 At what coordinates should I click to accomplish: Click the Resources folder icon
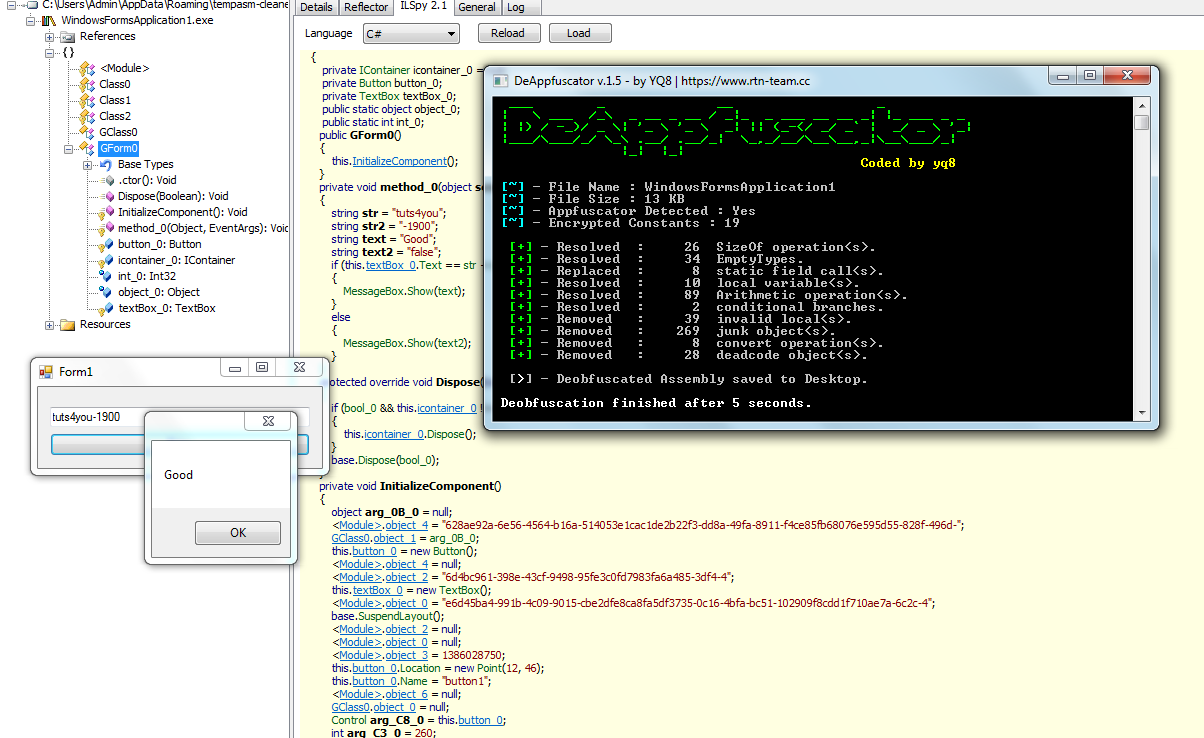tap(67, 324)
